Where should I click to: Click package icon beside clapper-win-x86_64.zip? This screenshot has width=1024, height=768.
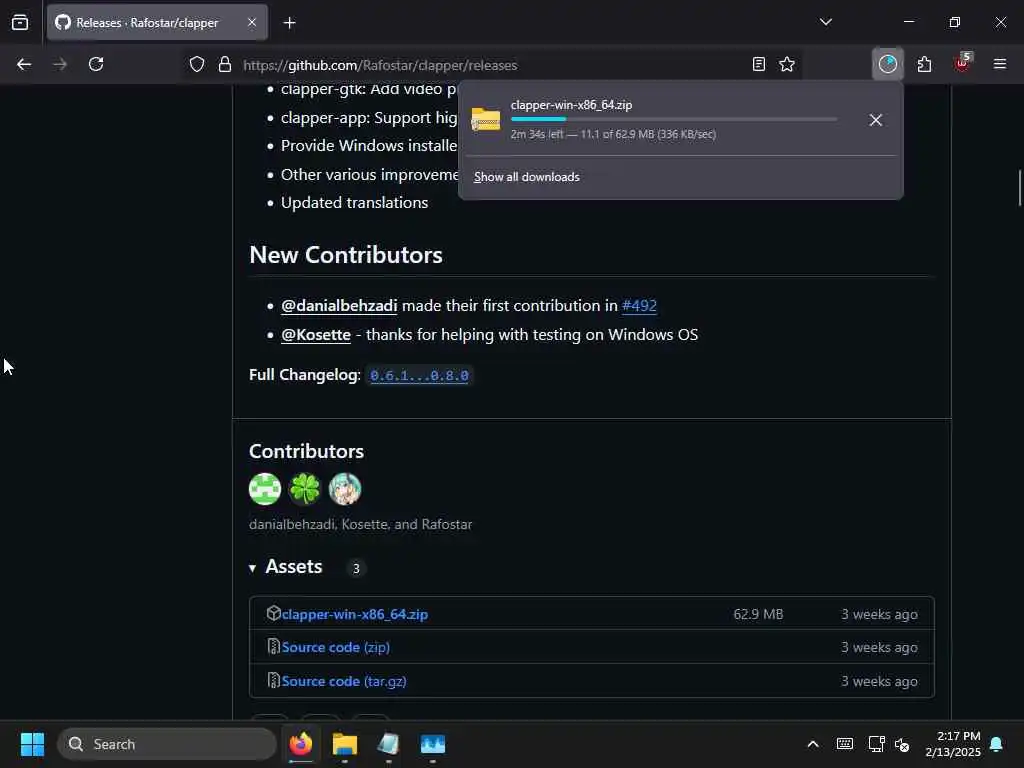point(274,613)
